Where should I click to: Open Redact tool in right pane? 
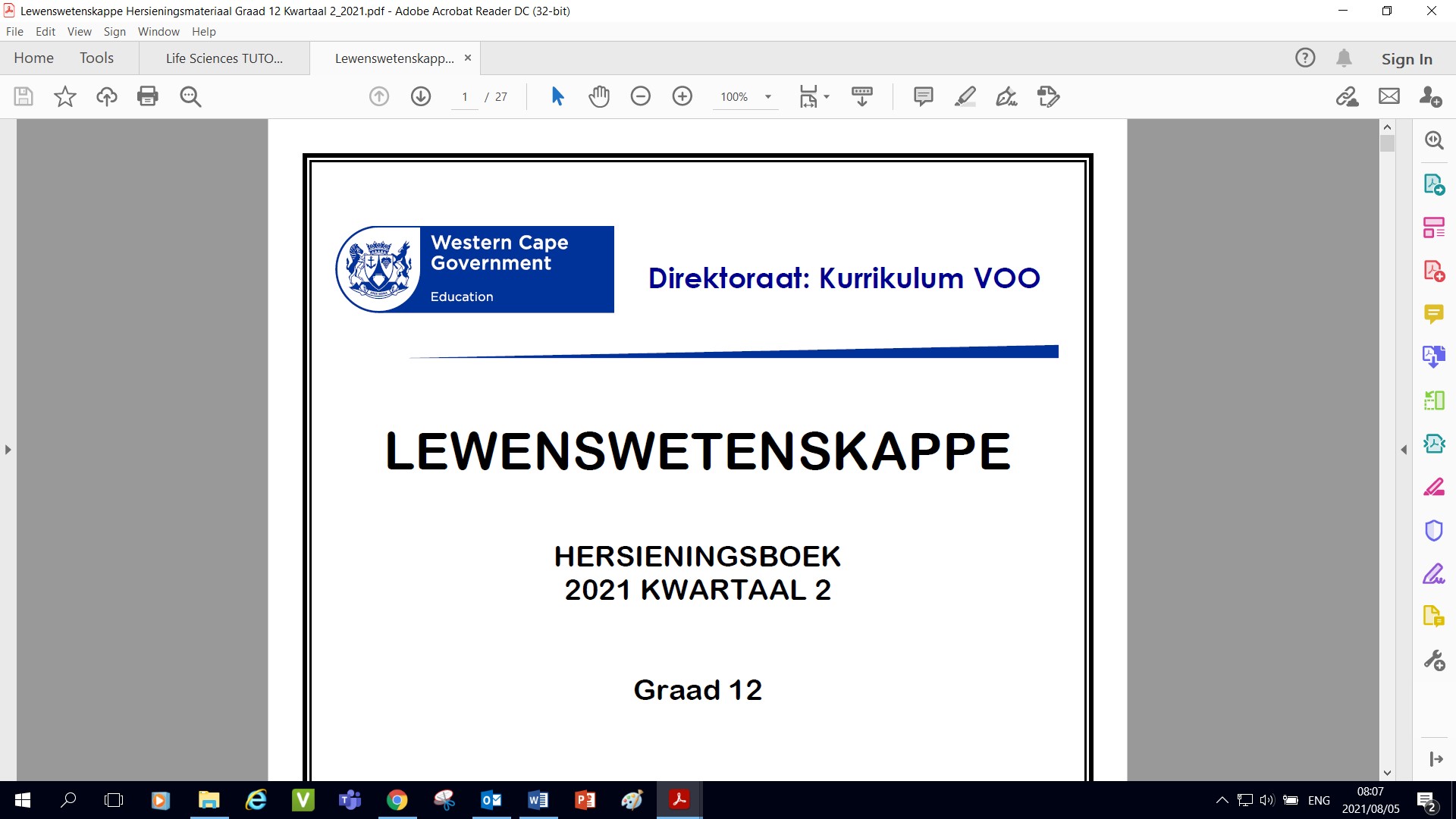tap(1434, 487)
